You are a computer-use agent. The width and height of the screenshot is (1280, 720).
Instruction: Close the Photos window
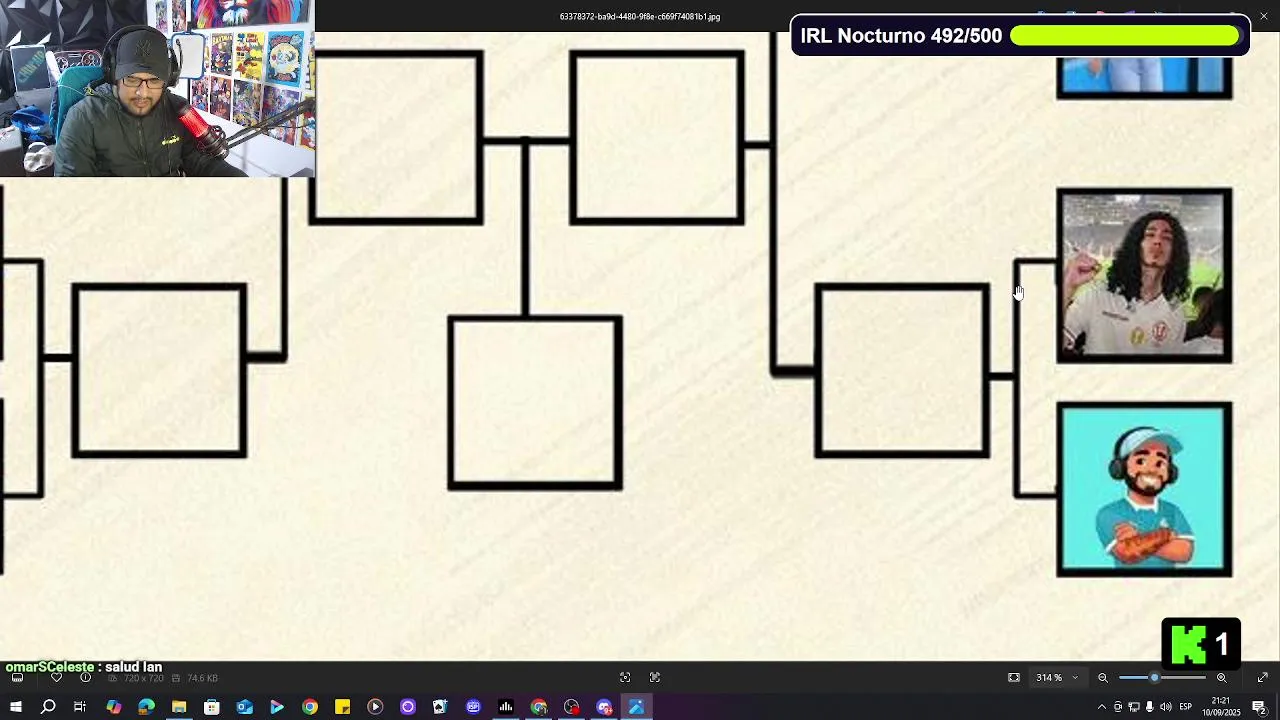click(x=1265, y=16)
